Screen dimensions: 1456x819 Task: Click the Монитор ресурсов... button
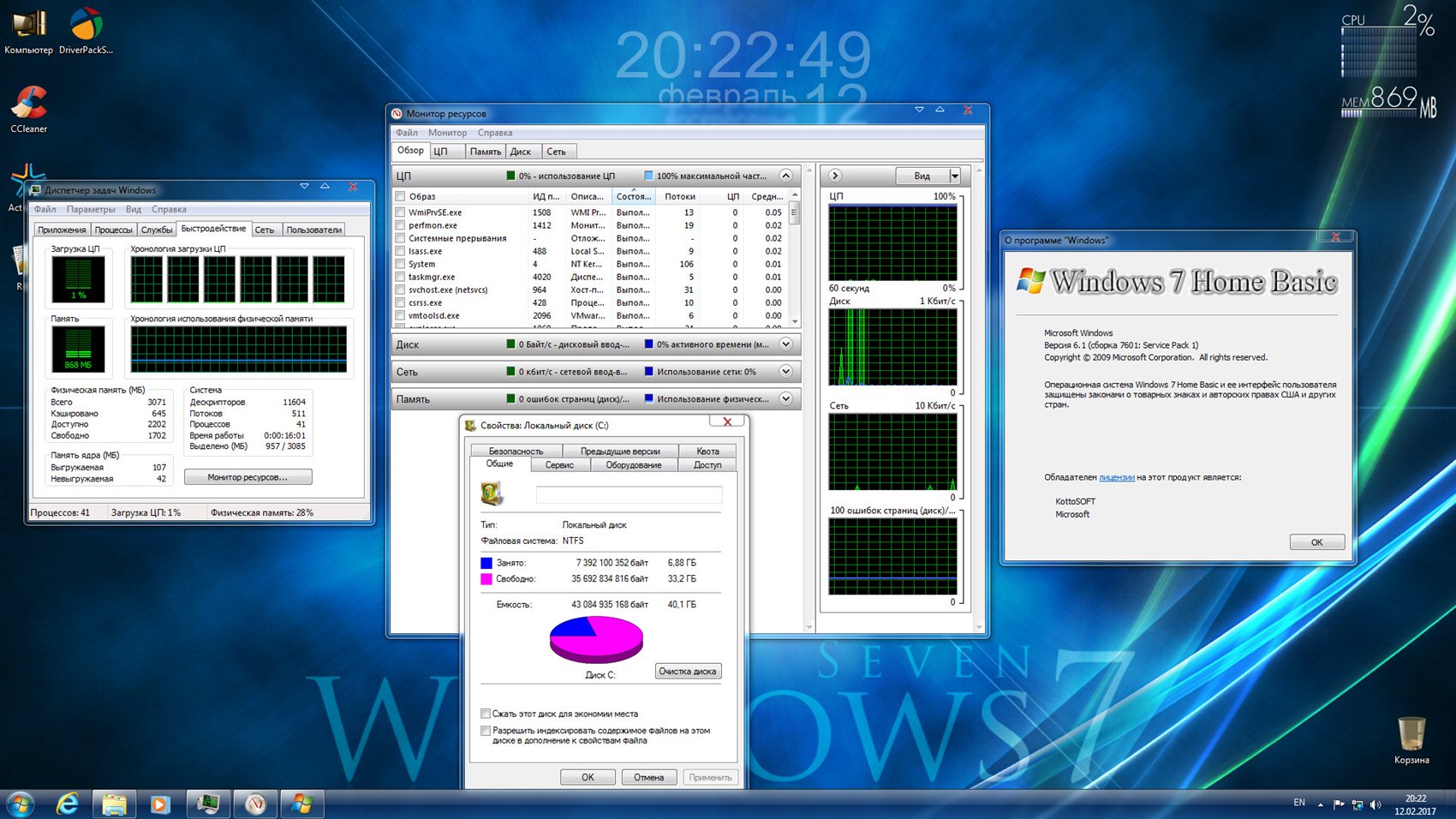[x=248, y=477]
